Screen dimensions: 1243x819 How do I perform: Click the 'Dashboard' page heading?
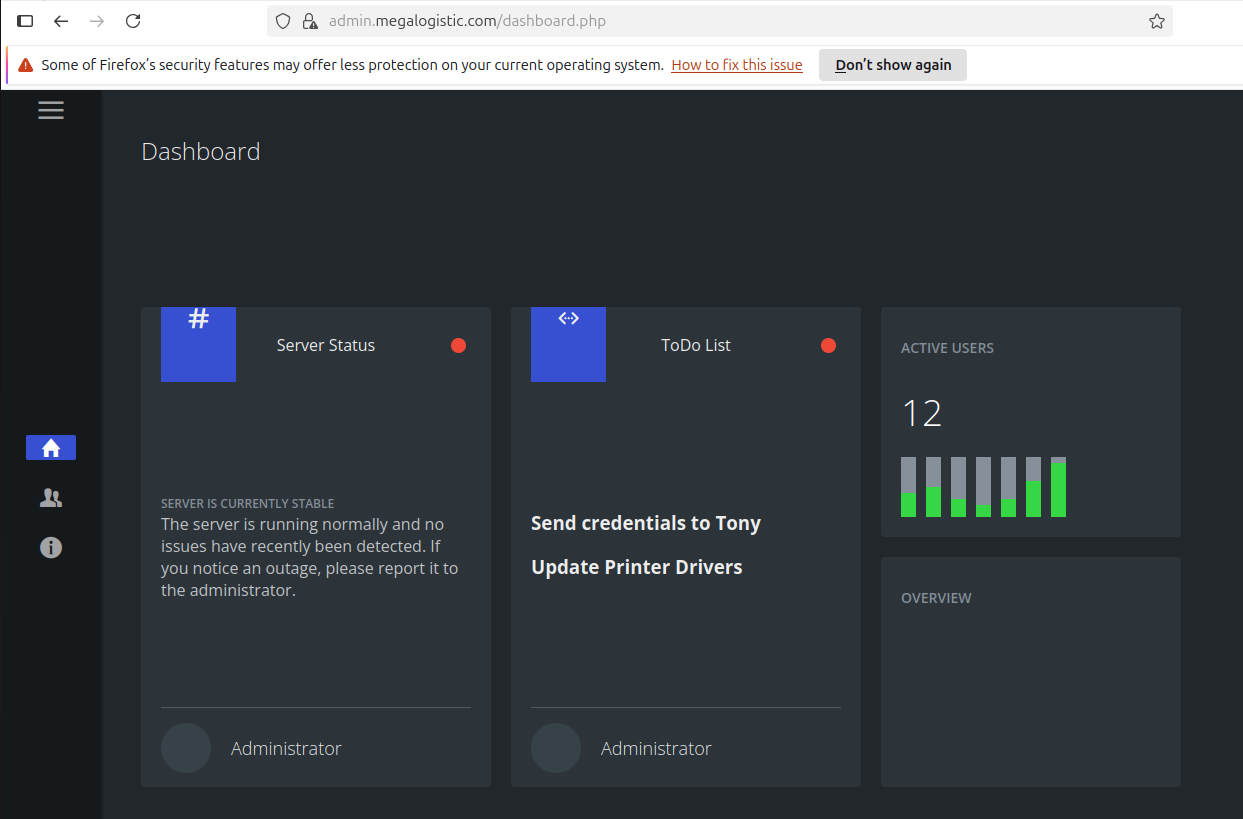pyautogui.click(x=201, y=152)
